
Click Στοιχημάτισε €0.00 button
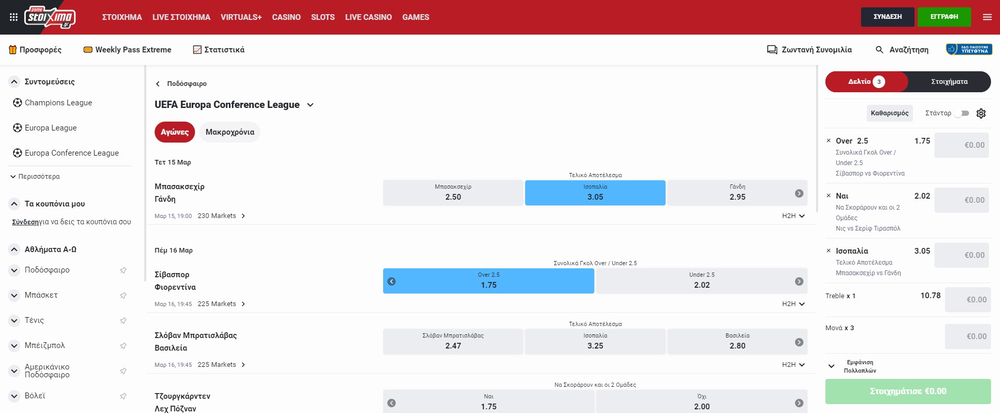(908, 391)
